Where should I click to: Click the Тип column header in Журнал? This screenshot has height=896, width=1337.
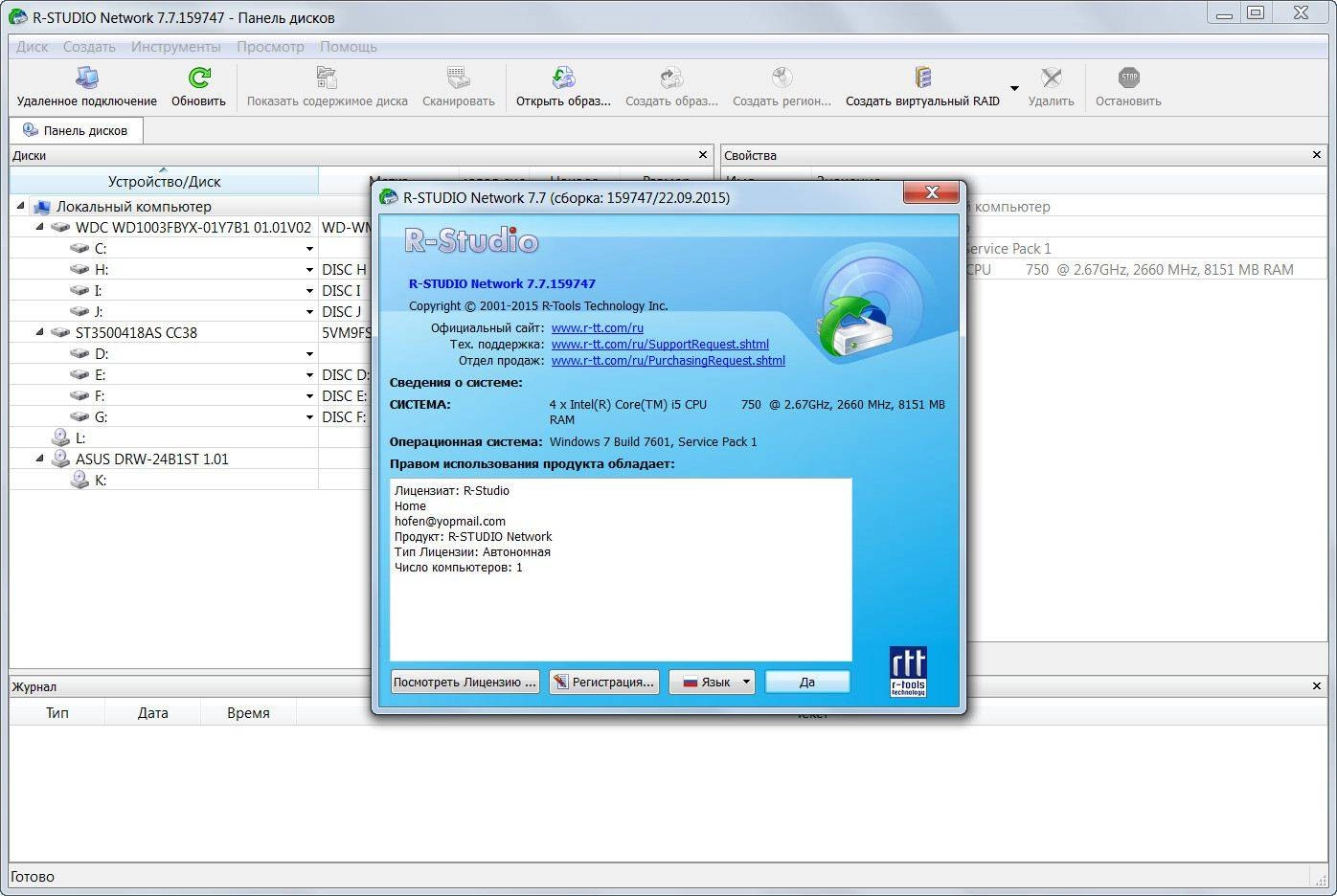57,712
